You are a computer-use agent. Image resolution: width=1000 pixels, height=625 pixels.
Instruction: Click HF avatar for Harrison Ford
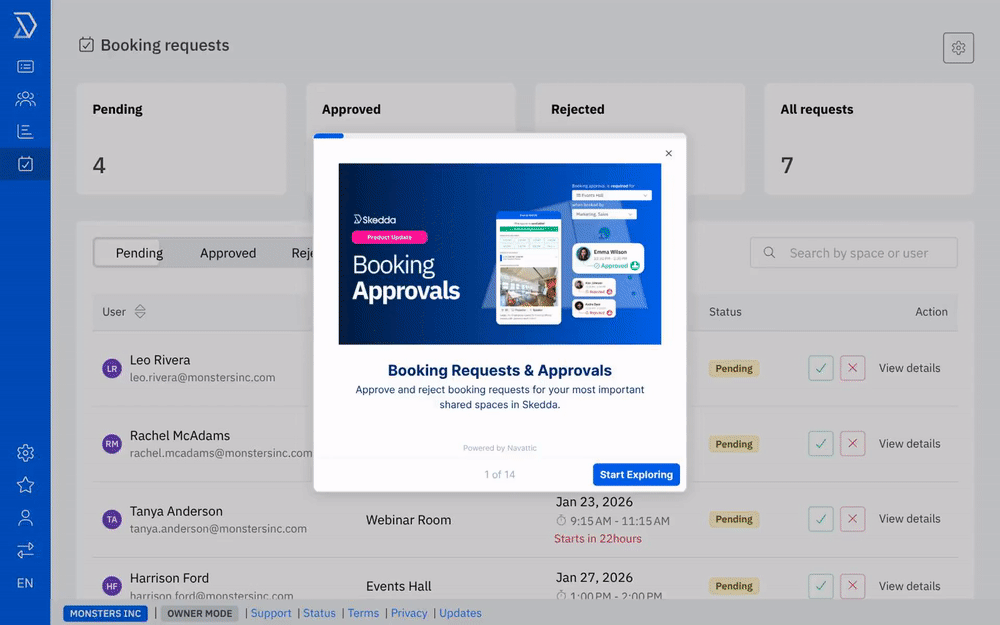(112, 585)
